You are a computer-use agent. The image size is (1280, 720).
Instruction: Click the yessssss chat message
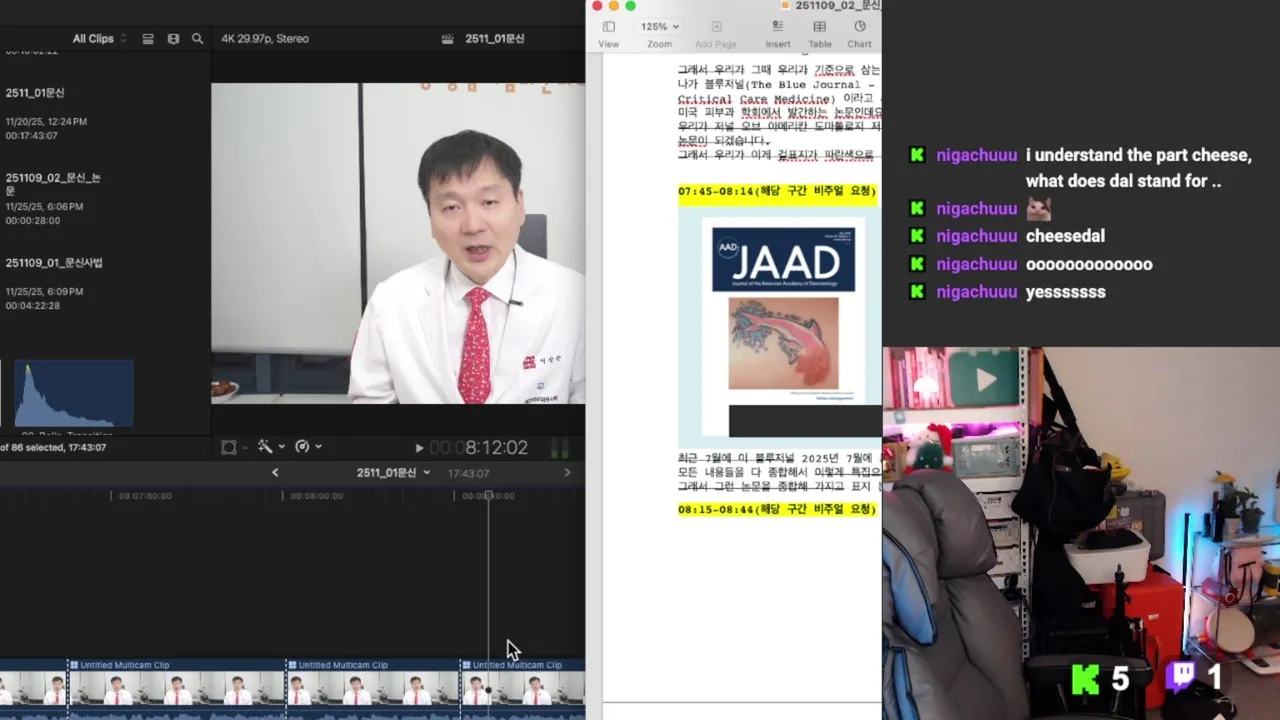(x=1065, y=293)
